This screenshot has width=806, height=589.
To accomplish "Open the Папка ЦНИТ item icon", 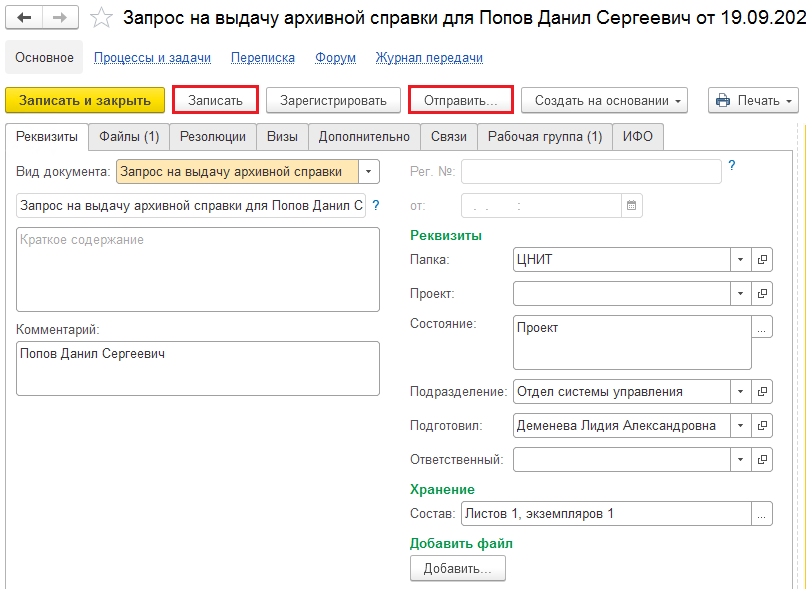I will point(762,260).
